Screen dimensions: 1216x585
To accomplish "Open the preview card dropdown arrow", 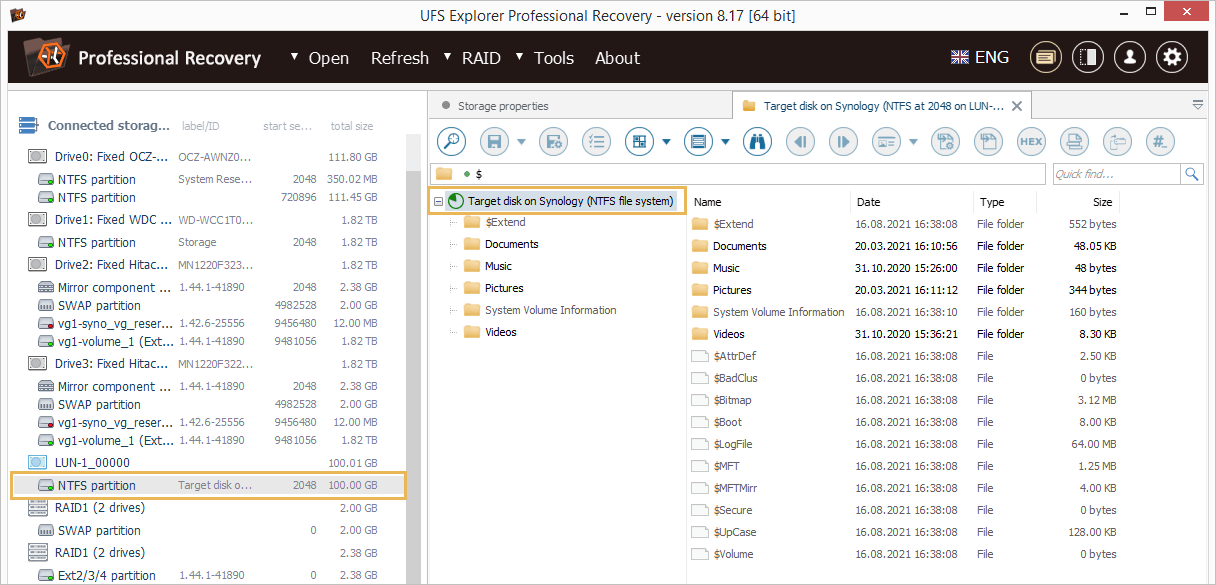I will [913, 142].
